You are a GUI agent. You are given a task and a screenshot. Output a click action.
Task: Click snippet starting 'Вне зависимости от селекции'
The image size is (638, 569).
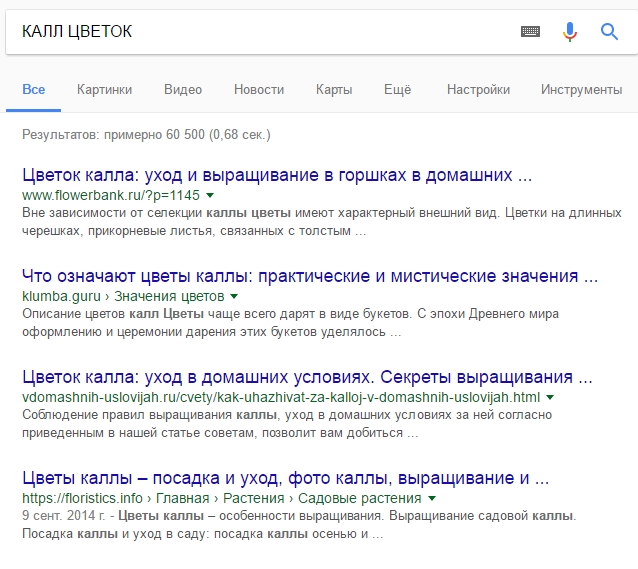[321, 222]
